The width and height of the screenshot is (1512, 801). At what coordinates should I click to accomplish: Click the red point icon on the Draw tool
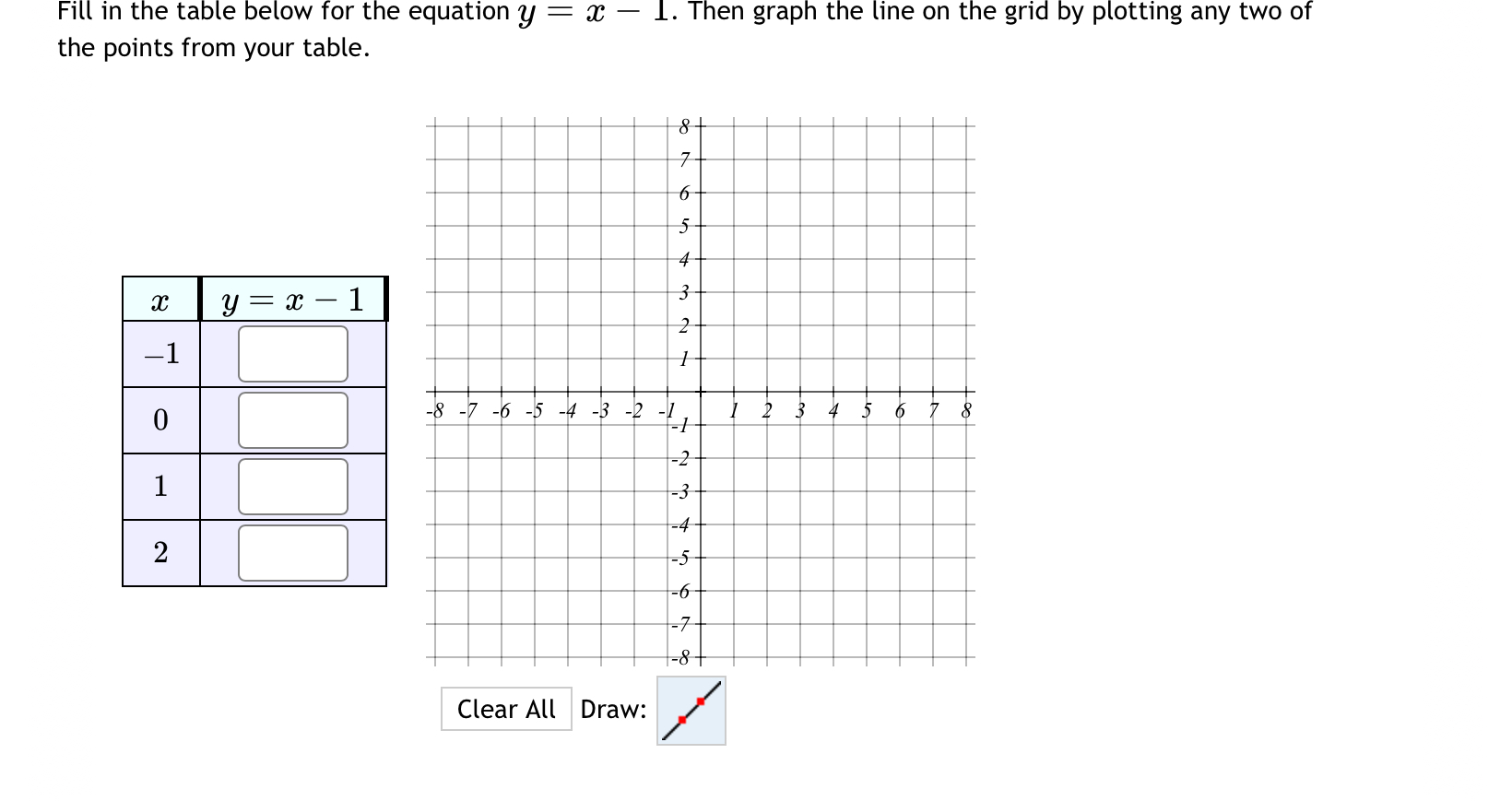click(x=701, y=701)
